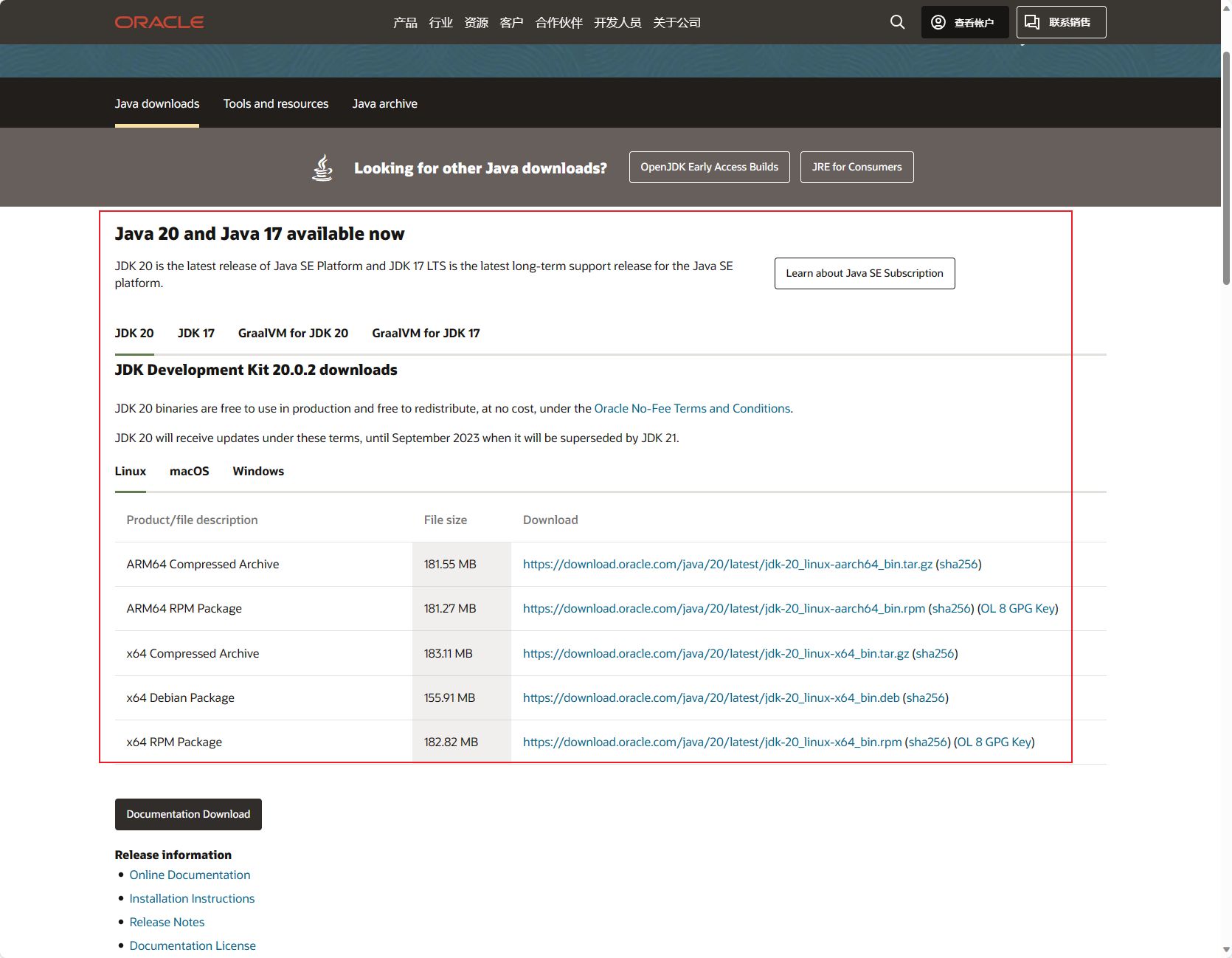The height and width of the screenshot is (958, 1232).
Task: Click the Java coffee cup icon
Action: coord(322,168)
